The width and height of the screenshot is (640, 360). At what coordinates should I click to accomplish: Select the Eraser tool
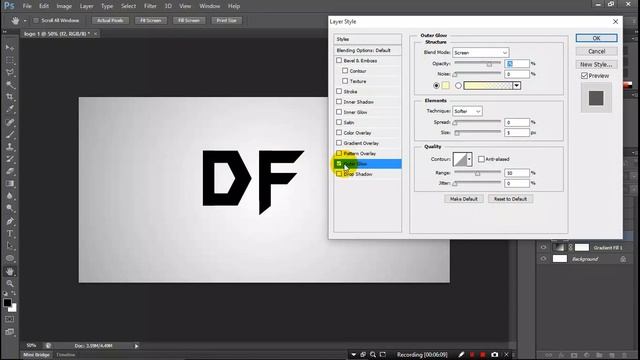click(10, 171)
